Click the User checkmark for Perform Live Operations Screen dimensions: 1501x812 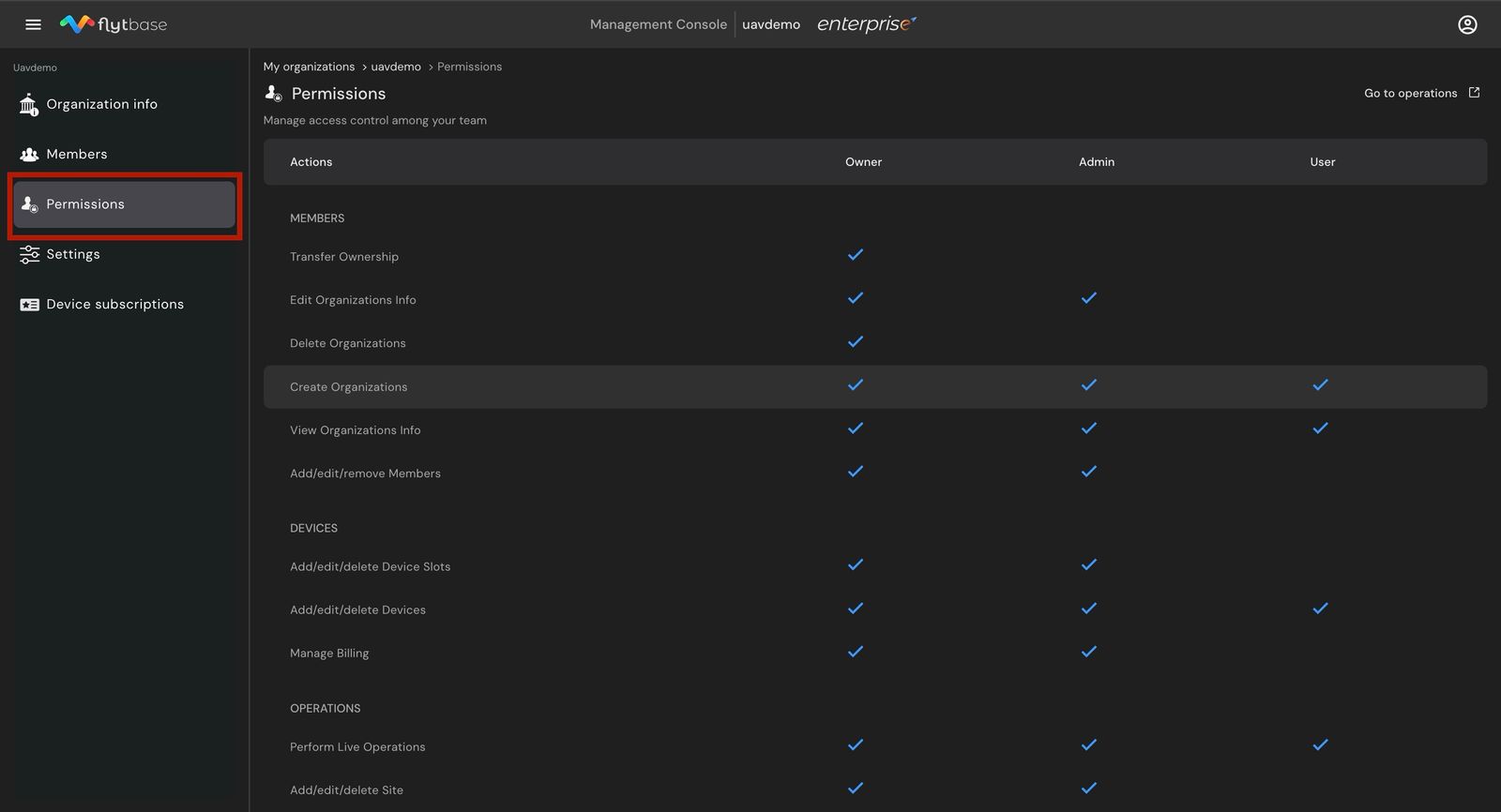click(x=1320, y=744)
